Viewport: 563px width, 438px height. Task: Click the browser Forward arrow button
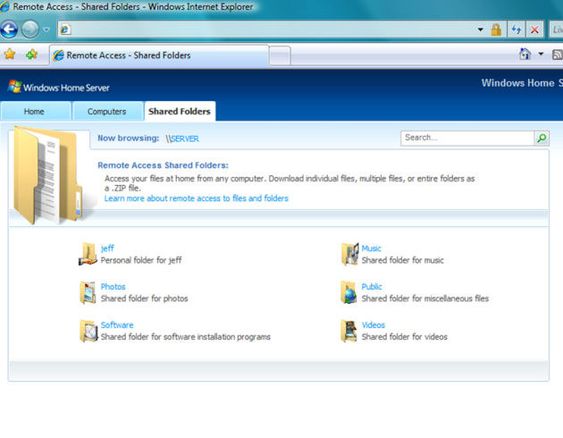[x=31, y=29]
